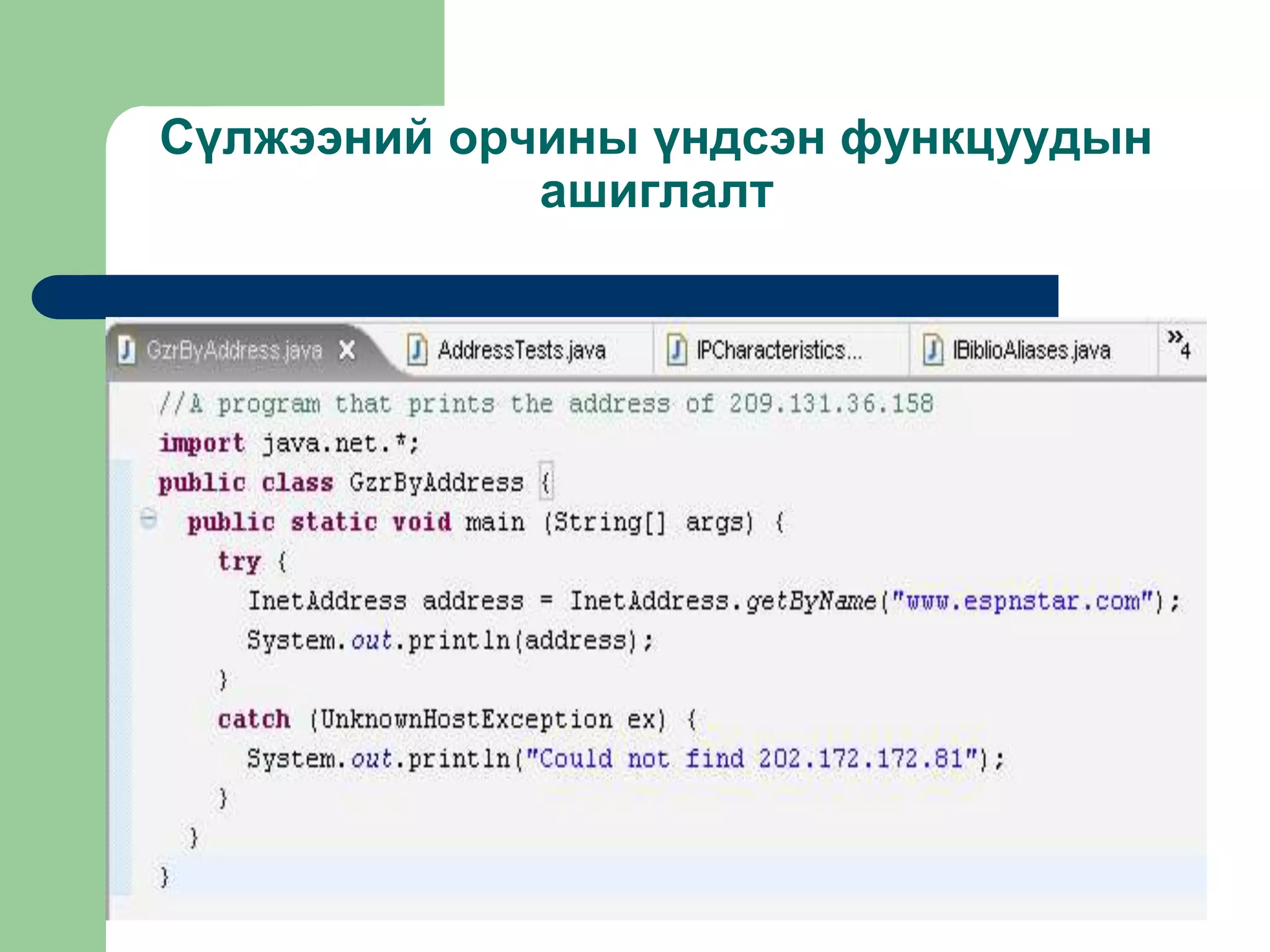Click the 'import java.net.*;' line

coord(289,444)
